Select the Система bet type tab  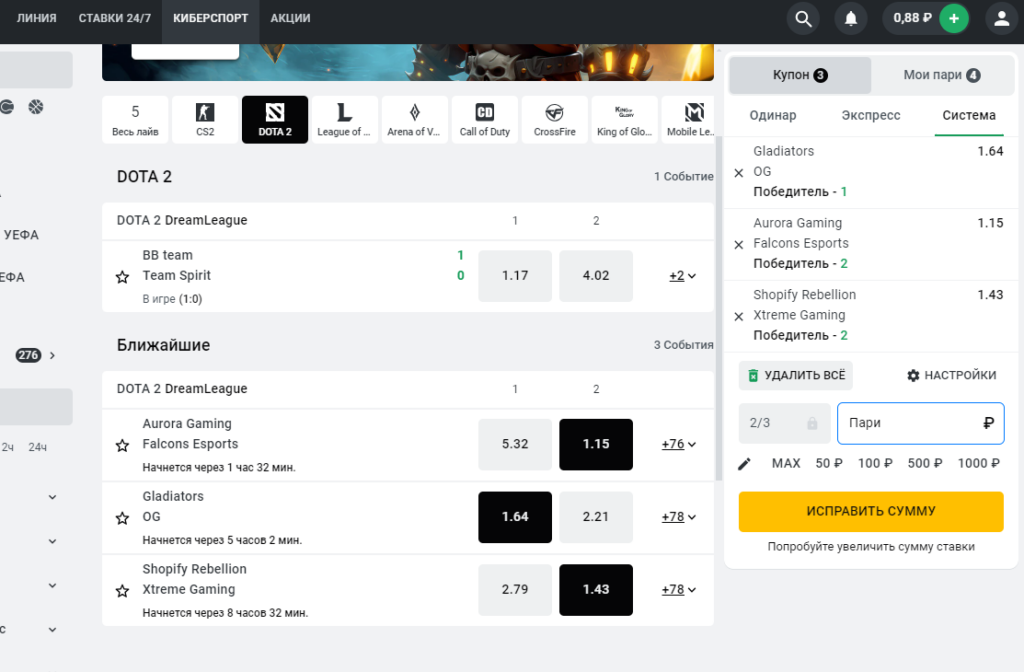pyautogui.click(x=968, y=116)
